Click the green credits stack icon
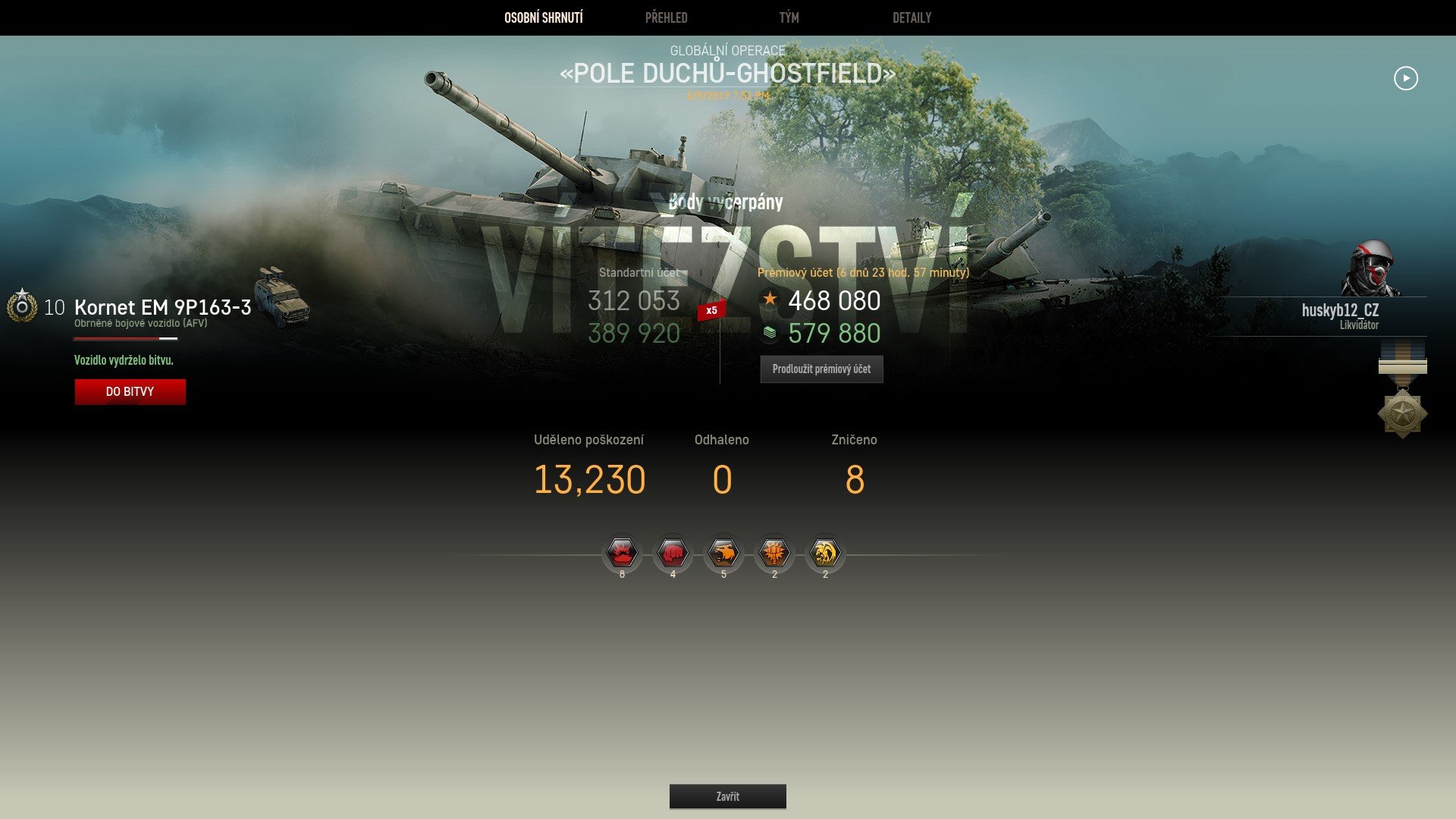The width and height of the screenshot is (1456, 819). coord(770,332)
